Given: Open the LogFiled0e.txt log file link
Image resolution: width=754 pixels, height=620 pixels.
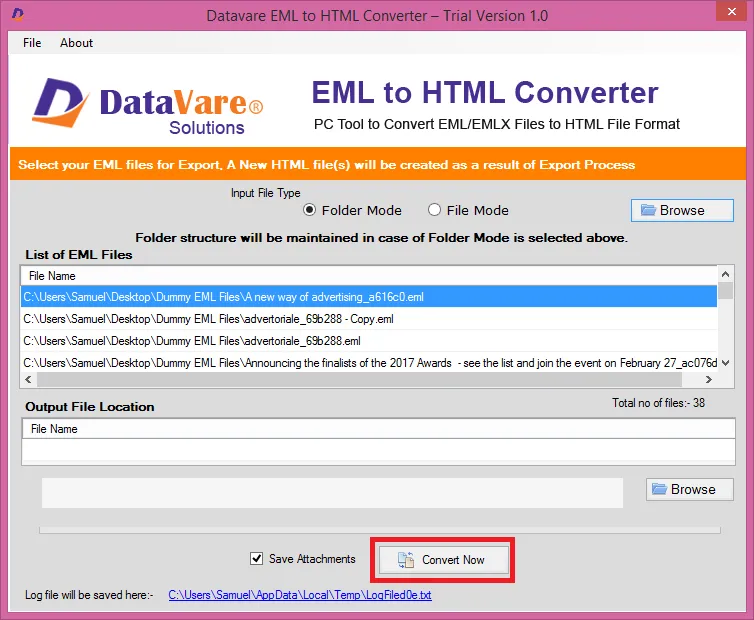Looking at the screenshot, I should point(300,595).
